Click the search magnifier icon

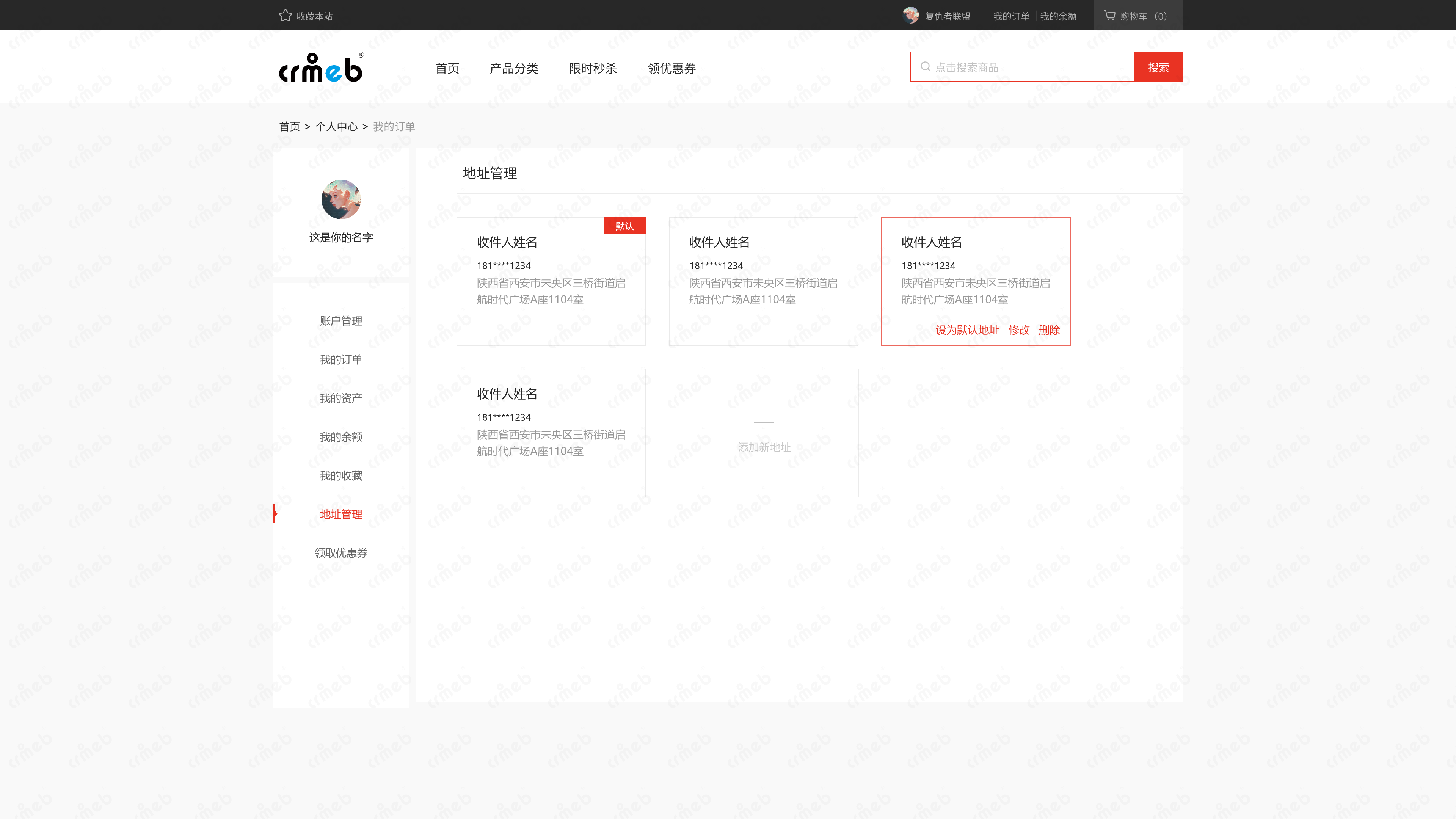tap(925, 67)
